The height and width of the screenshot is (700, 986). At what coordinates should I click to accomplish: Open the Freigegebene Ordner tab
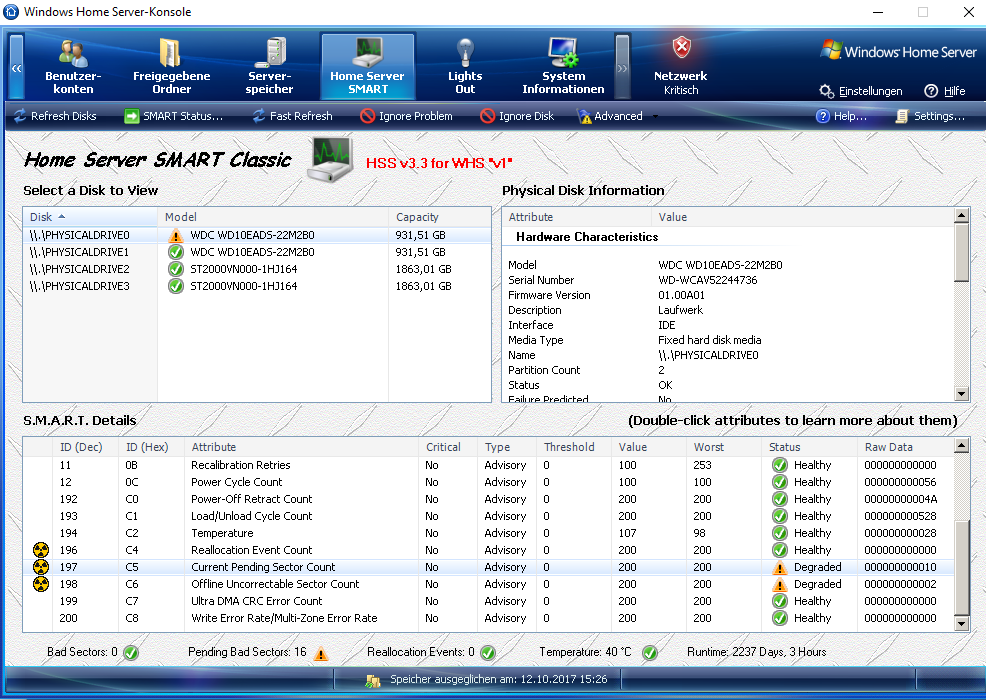coord(171,66)
